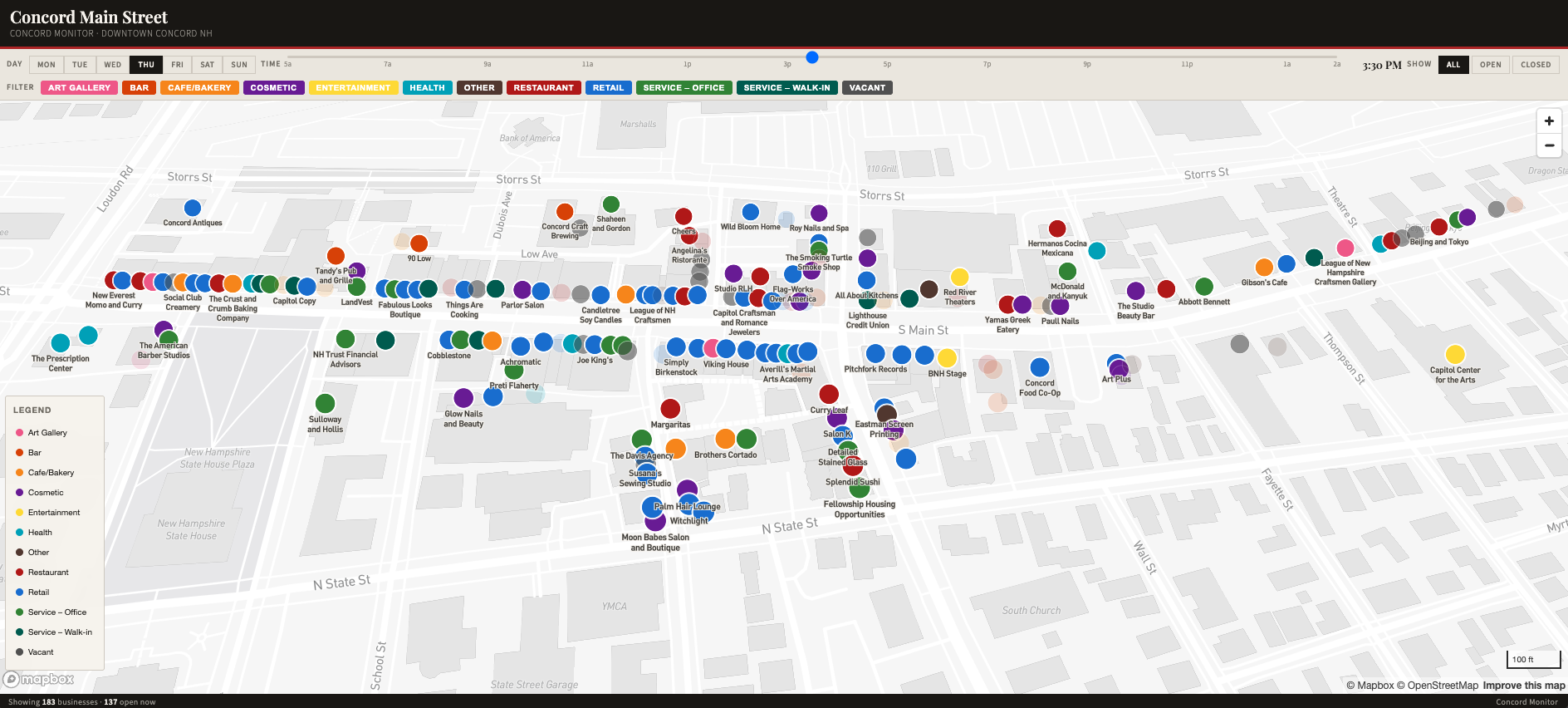Toggle the Cosmetic filter
Image resolution: width=1568 pixels, height=708 pixels.
click(273, 87)
